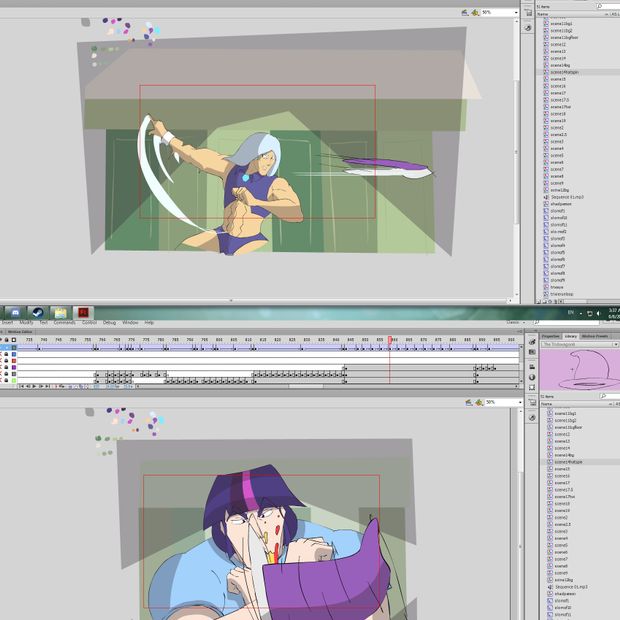Screen dimensions: 620x620
Task: Open the Modify menu
Action: (26, 323)
